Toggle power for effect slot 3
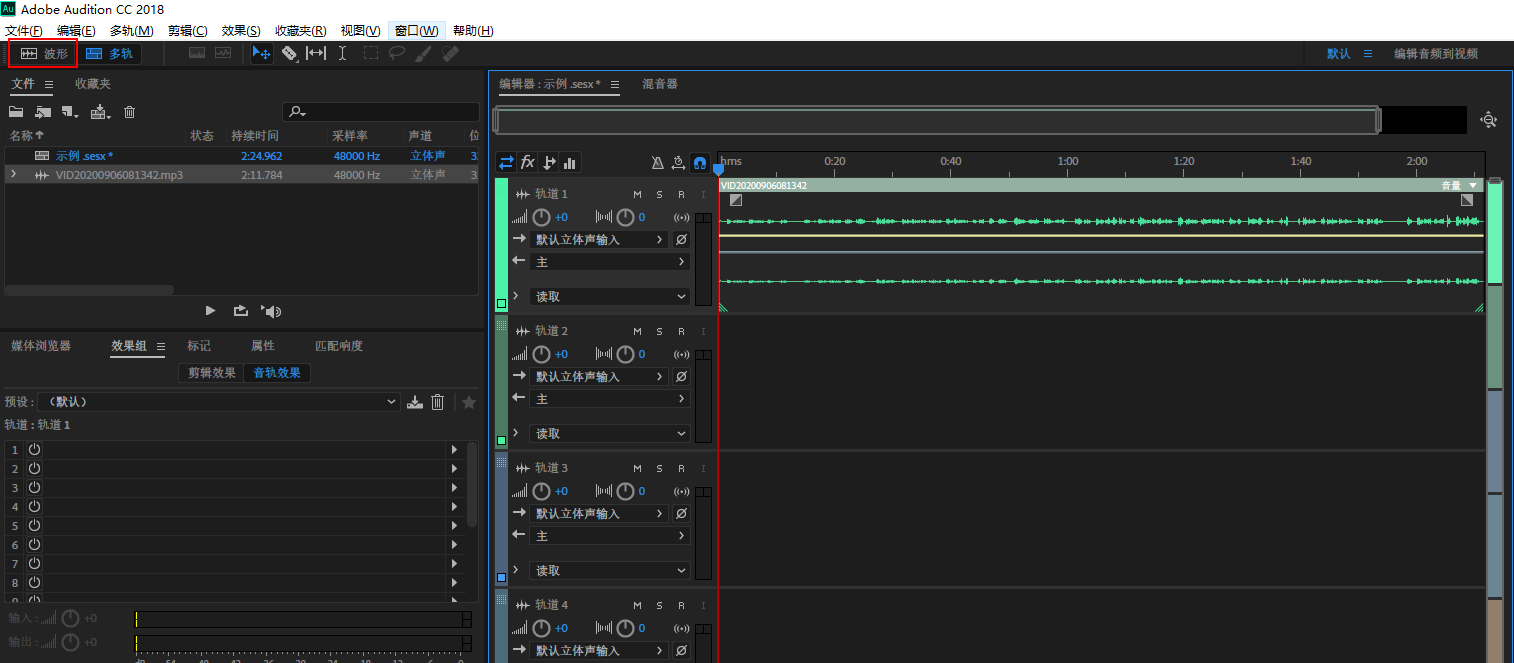The height and width of the screenshot is (663, 1514). point(34,488)
